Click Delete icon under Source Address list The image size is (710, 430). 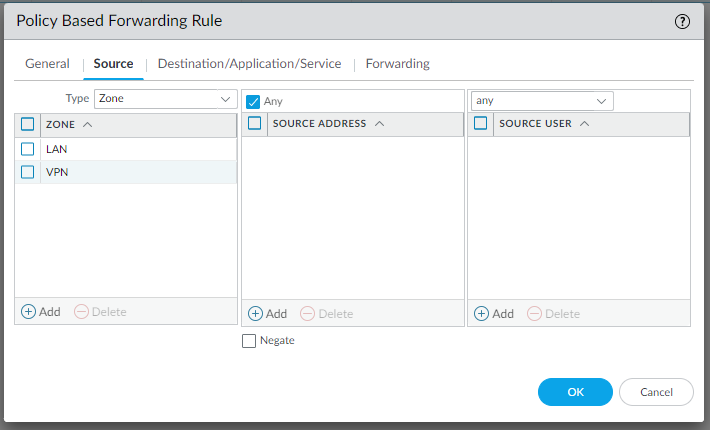(x=307, y=314)
